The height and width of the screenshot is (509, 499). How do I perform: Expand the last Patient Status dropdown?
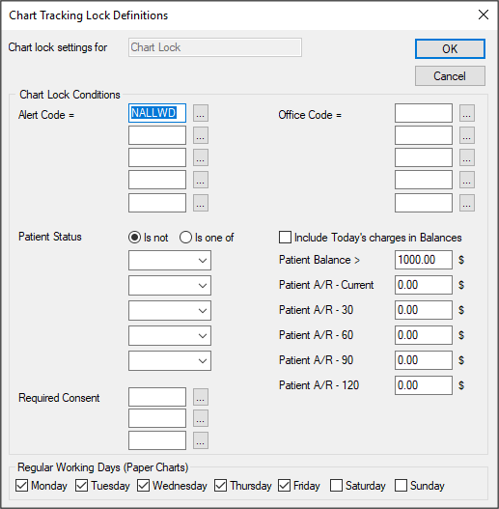tap(170, 361)
